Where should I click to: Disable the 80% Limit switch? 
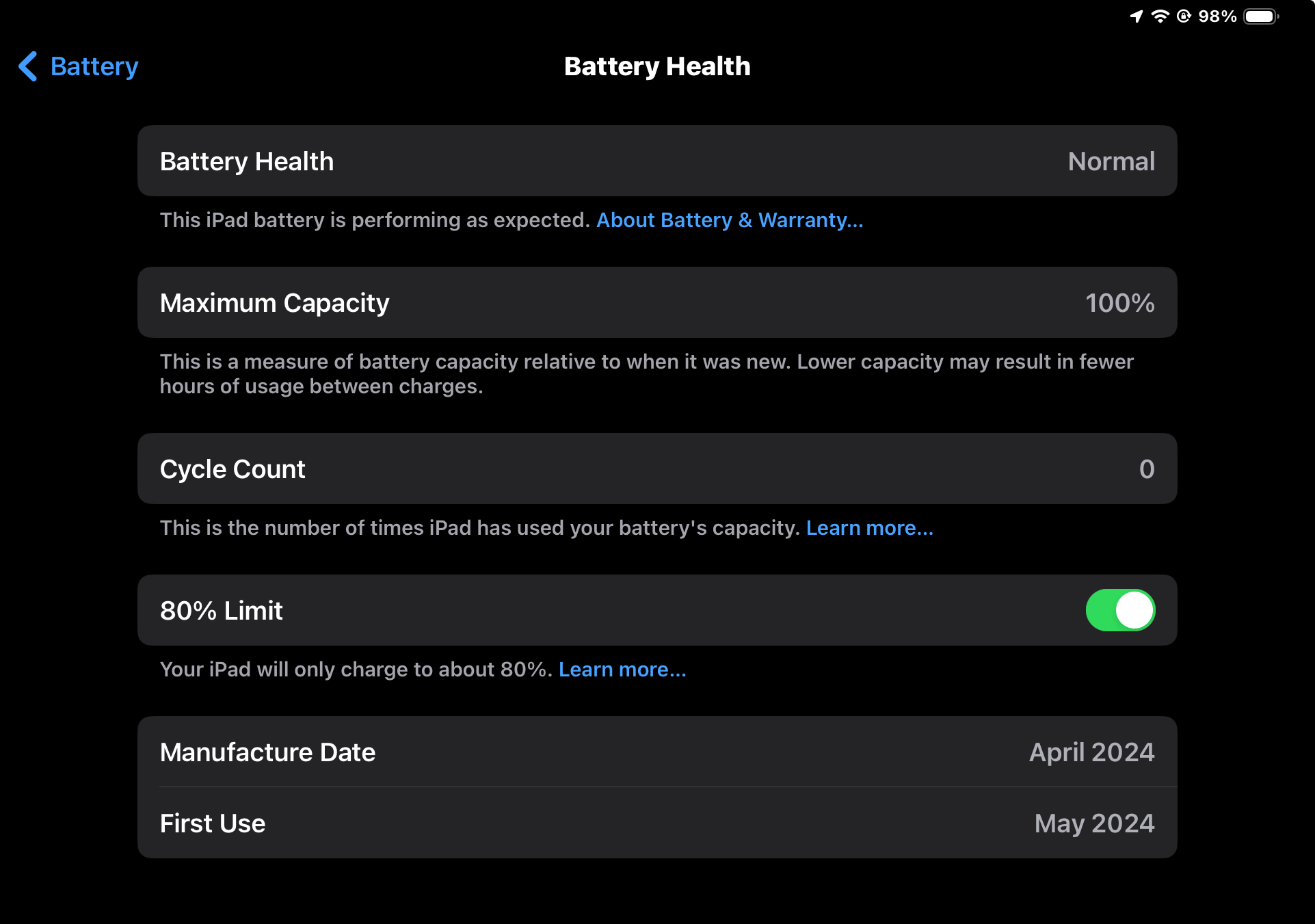tap(1120, 610)
